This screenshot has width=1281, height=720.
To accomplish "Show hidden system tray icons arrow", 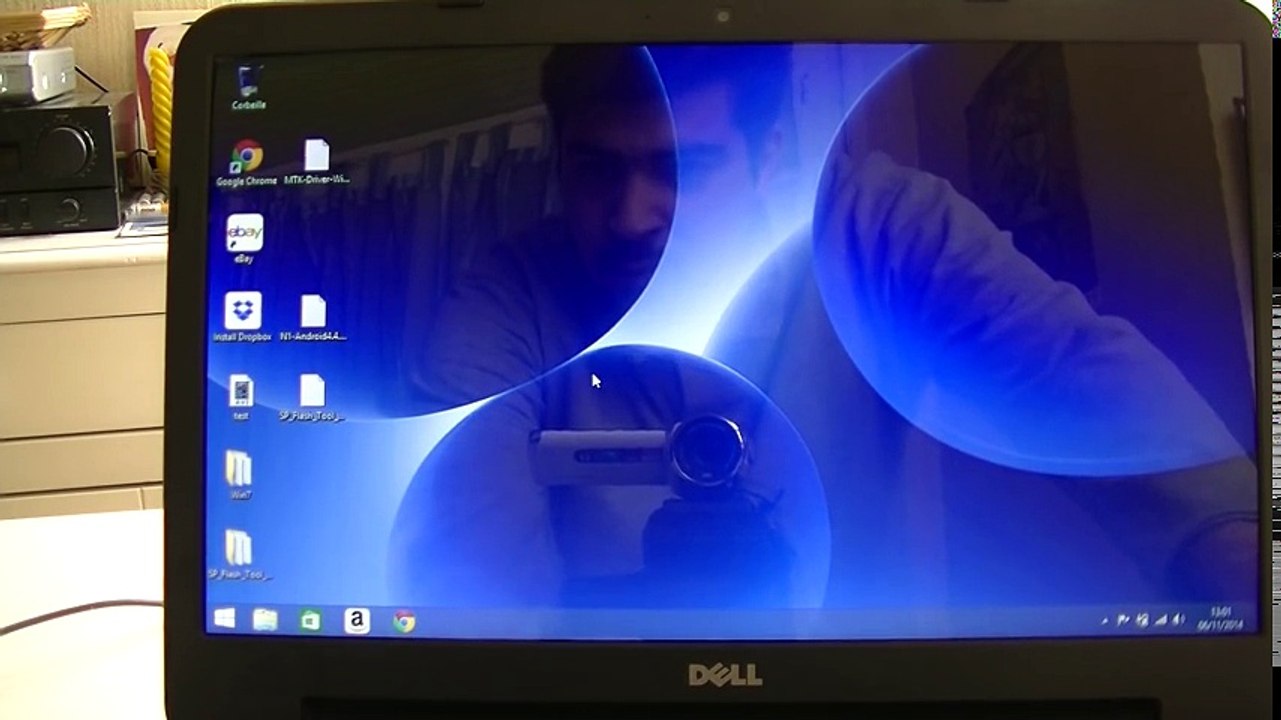I will tap(1105, 620).
